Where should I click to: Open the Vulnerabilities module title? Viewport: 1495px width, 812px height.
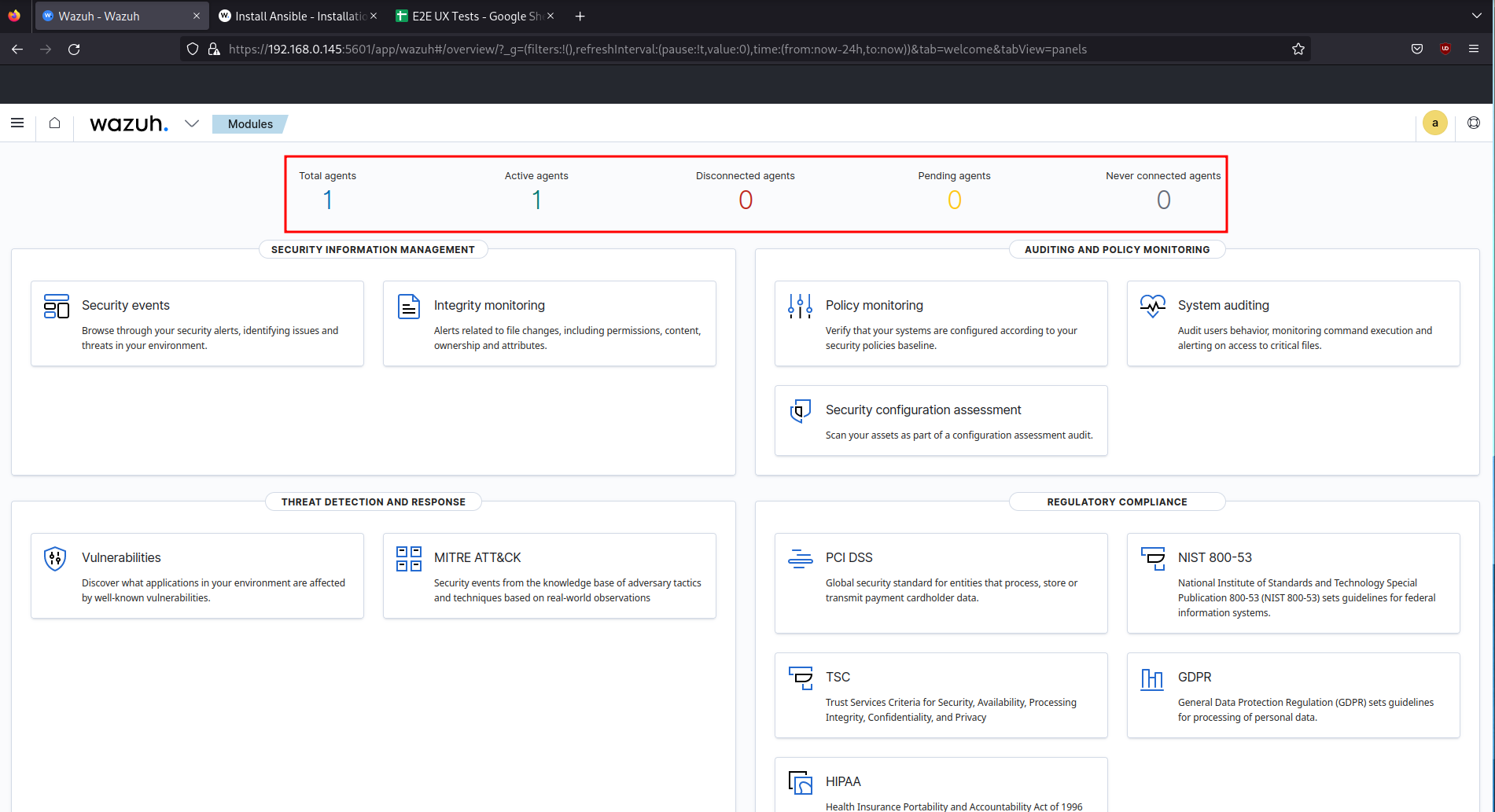click(x=121, y=557)
